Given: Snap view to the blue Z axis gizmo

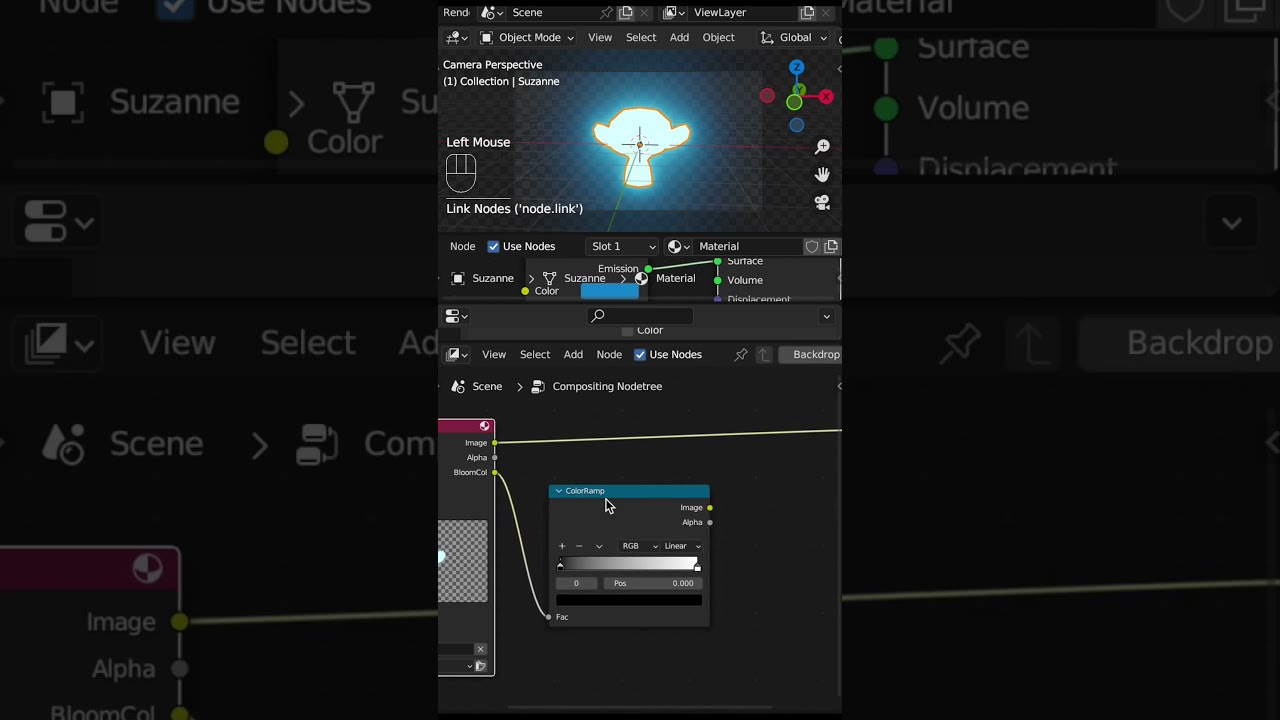Looking at the screenshot, I should coord(796,67).
